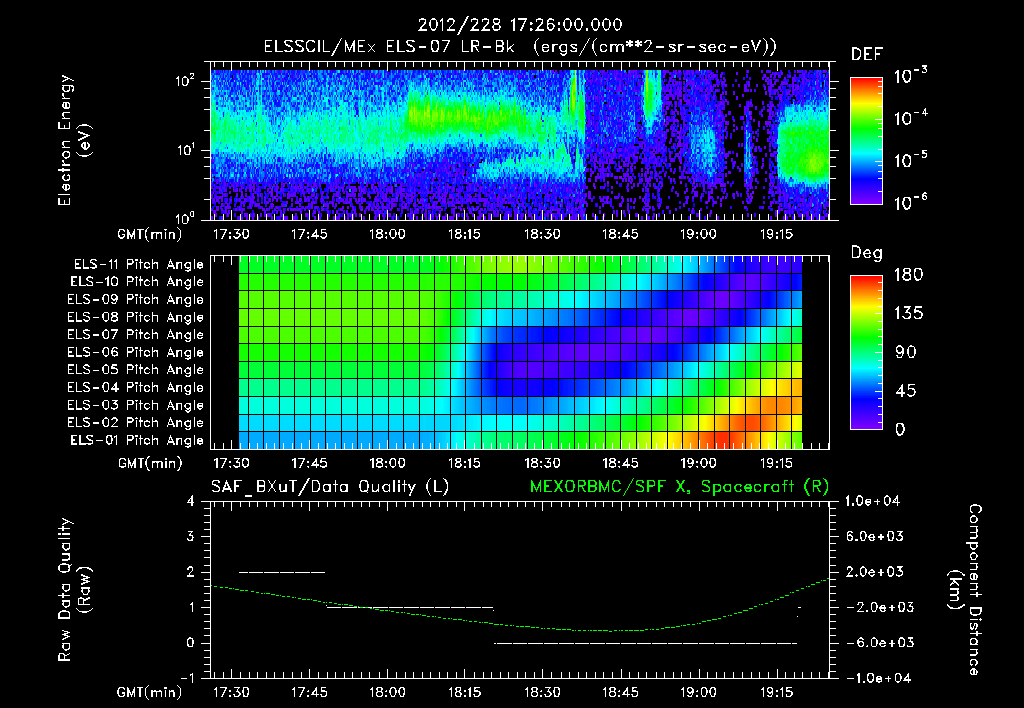Click 'ELS-10 Pitch Angle' row label
1024x708 pixels.
pyautogui.click(x=137, y=282)
